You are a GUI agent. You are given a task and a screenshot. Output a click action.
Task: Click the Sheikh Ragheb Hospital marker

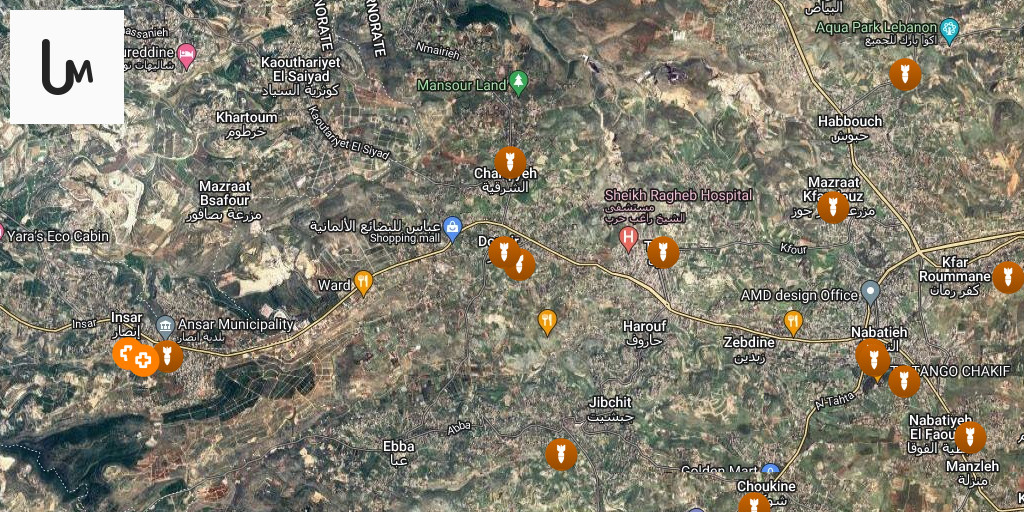click(628, 239)
